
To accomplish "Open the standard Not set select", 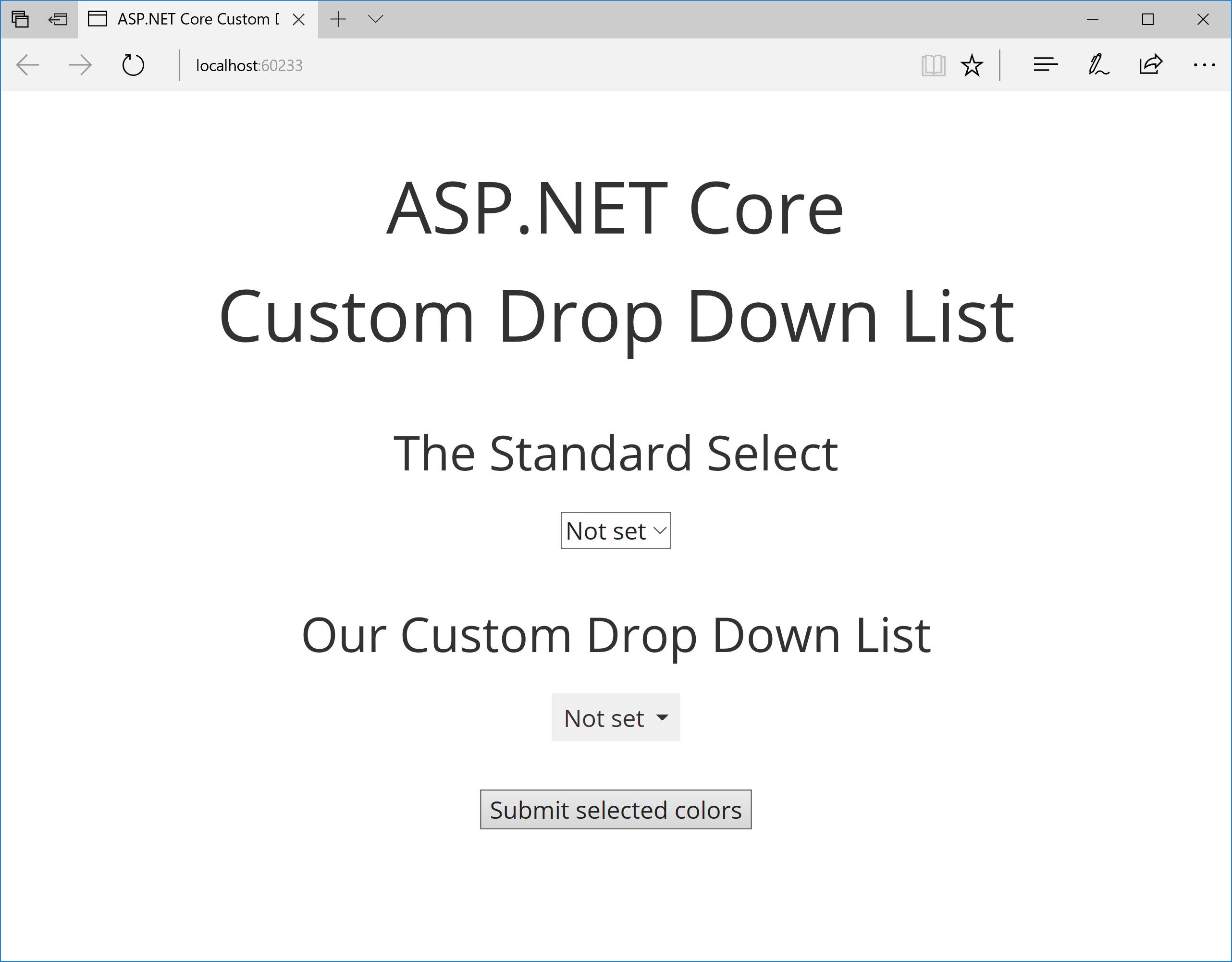I will (x=616, y=530).
